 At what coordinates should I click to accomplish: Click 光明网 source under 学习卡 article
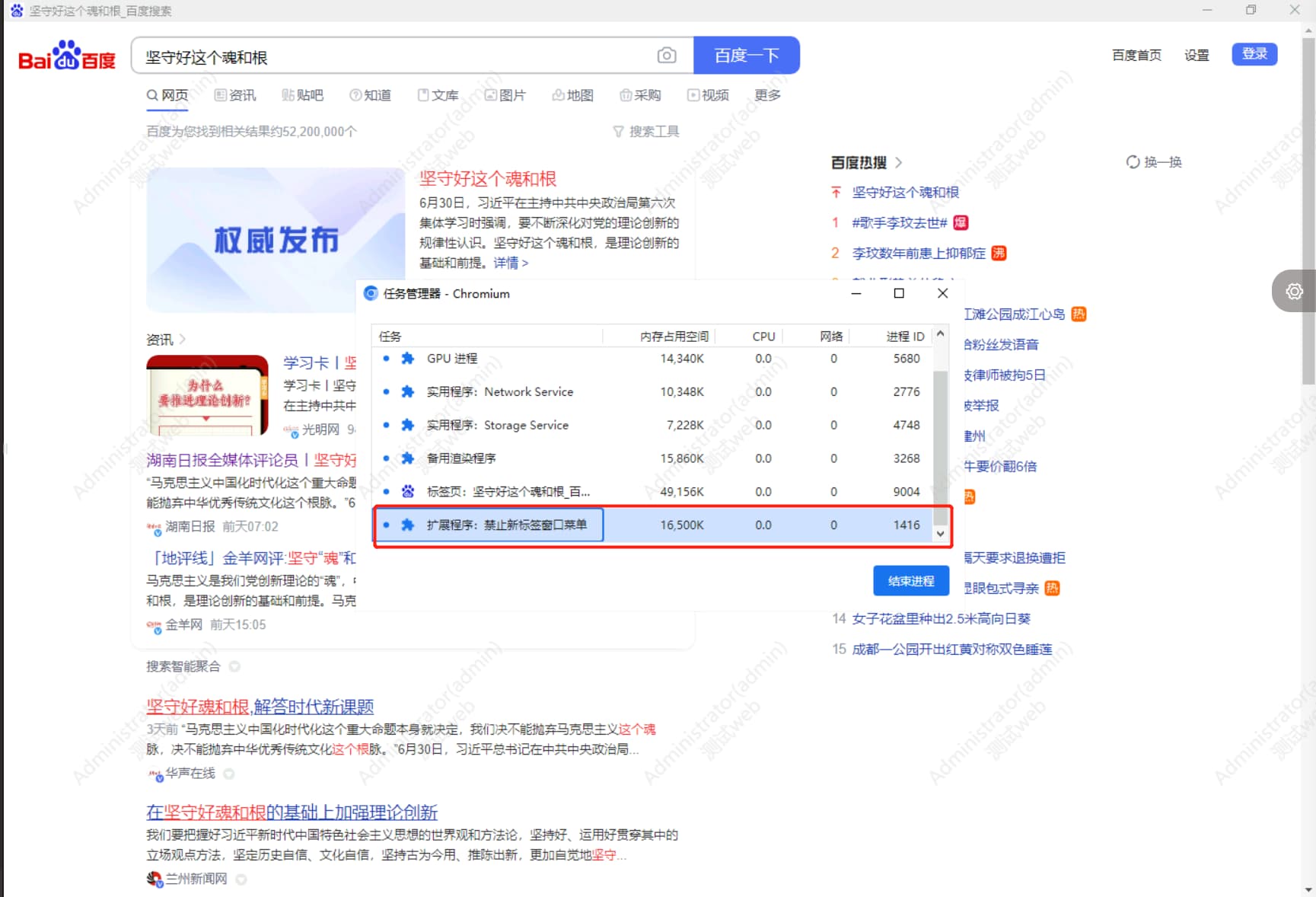[320, 429]
